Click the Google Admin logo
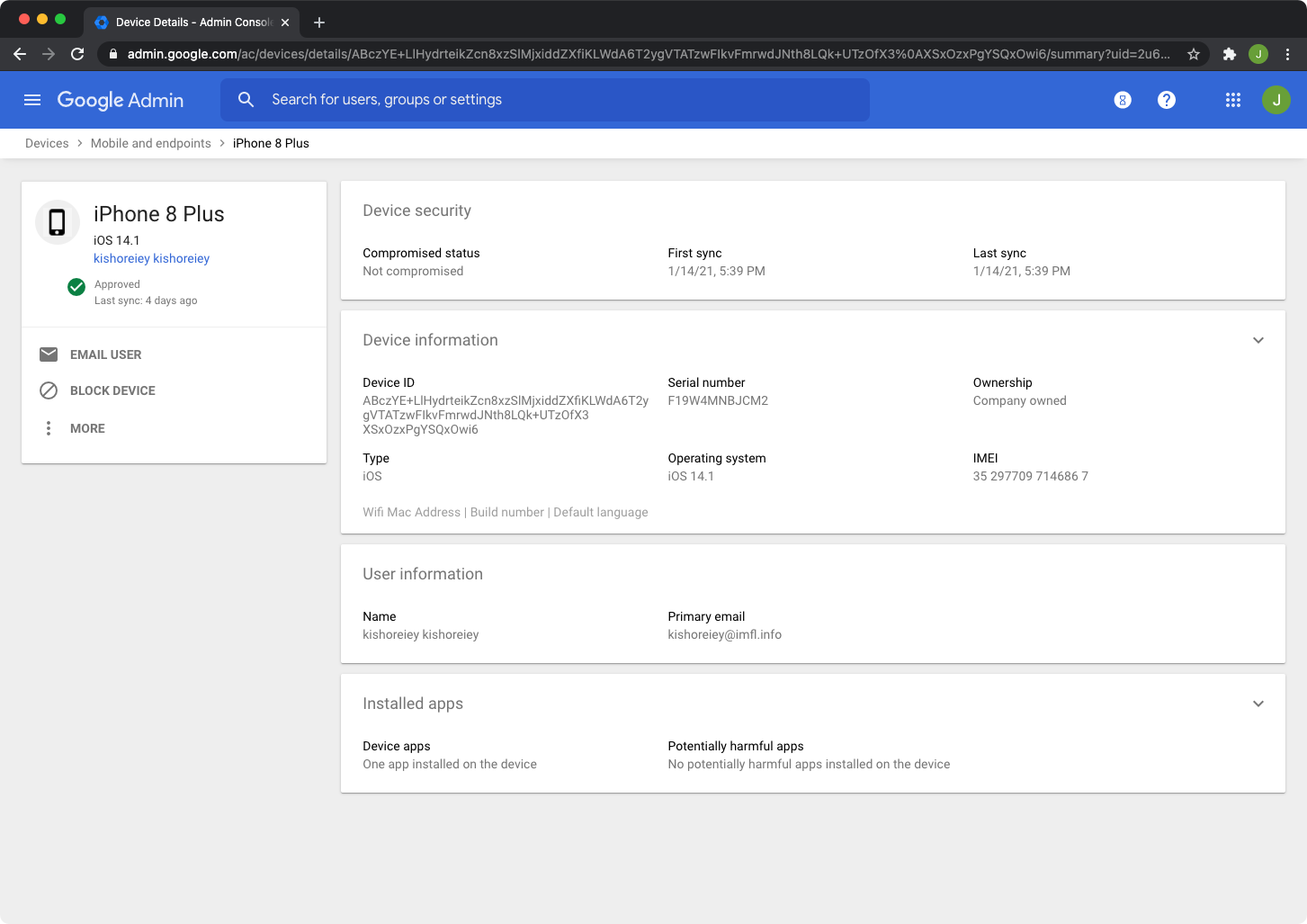 pyautogui.click(x=121, y=100)
